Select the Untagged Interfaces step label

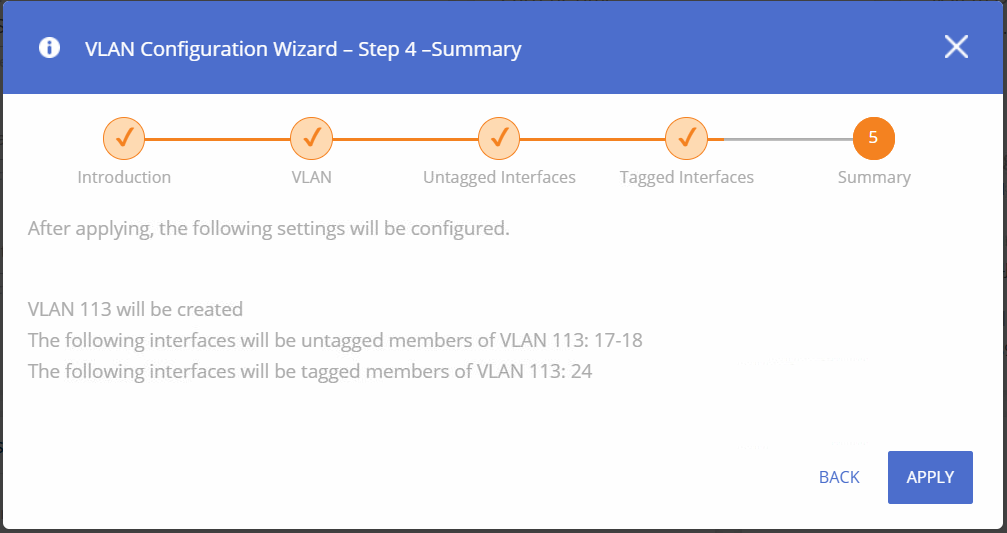point(499,177)
